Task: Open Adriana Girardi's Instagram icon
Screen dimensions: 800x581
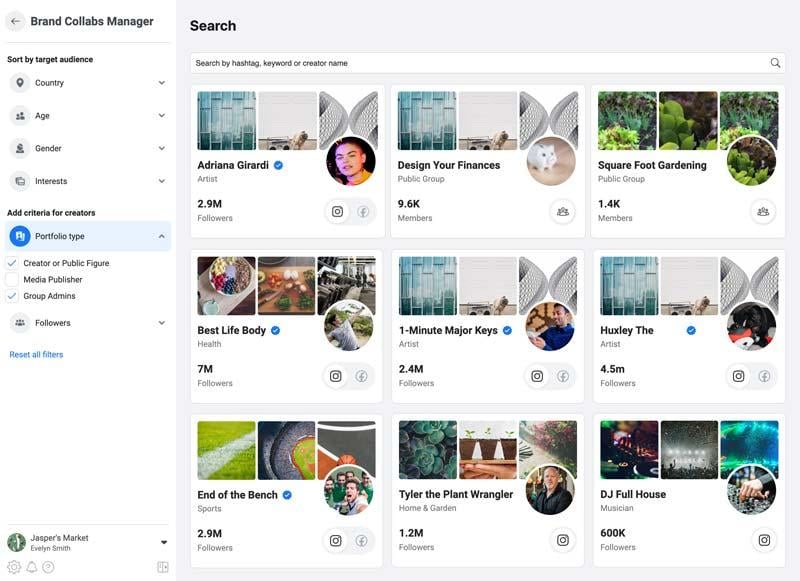Action: click(336, 211)
